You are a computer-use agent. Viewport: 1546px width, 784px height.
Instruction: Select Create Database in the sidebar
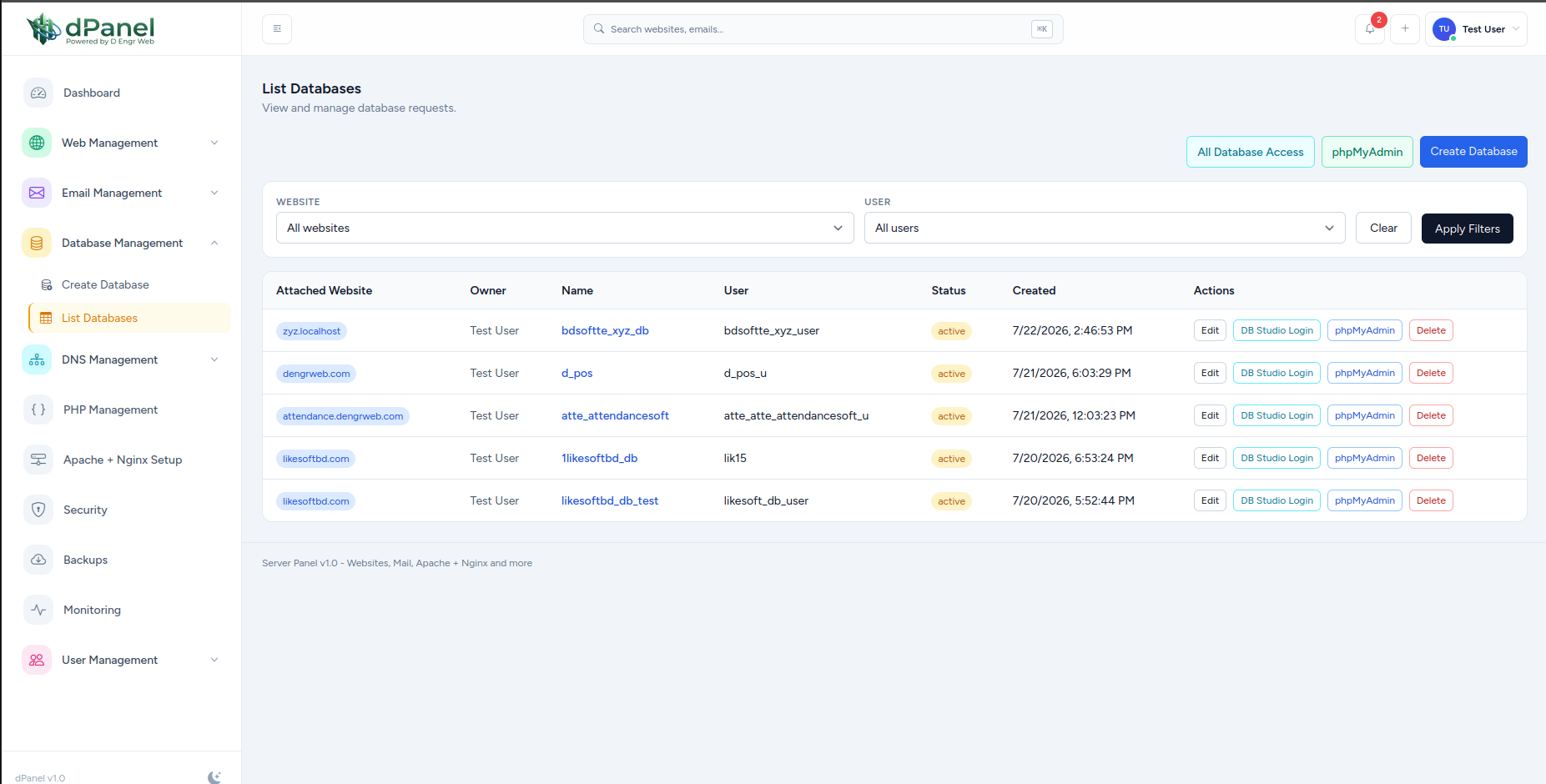click(x=129, y=284)
